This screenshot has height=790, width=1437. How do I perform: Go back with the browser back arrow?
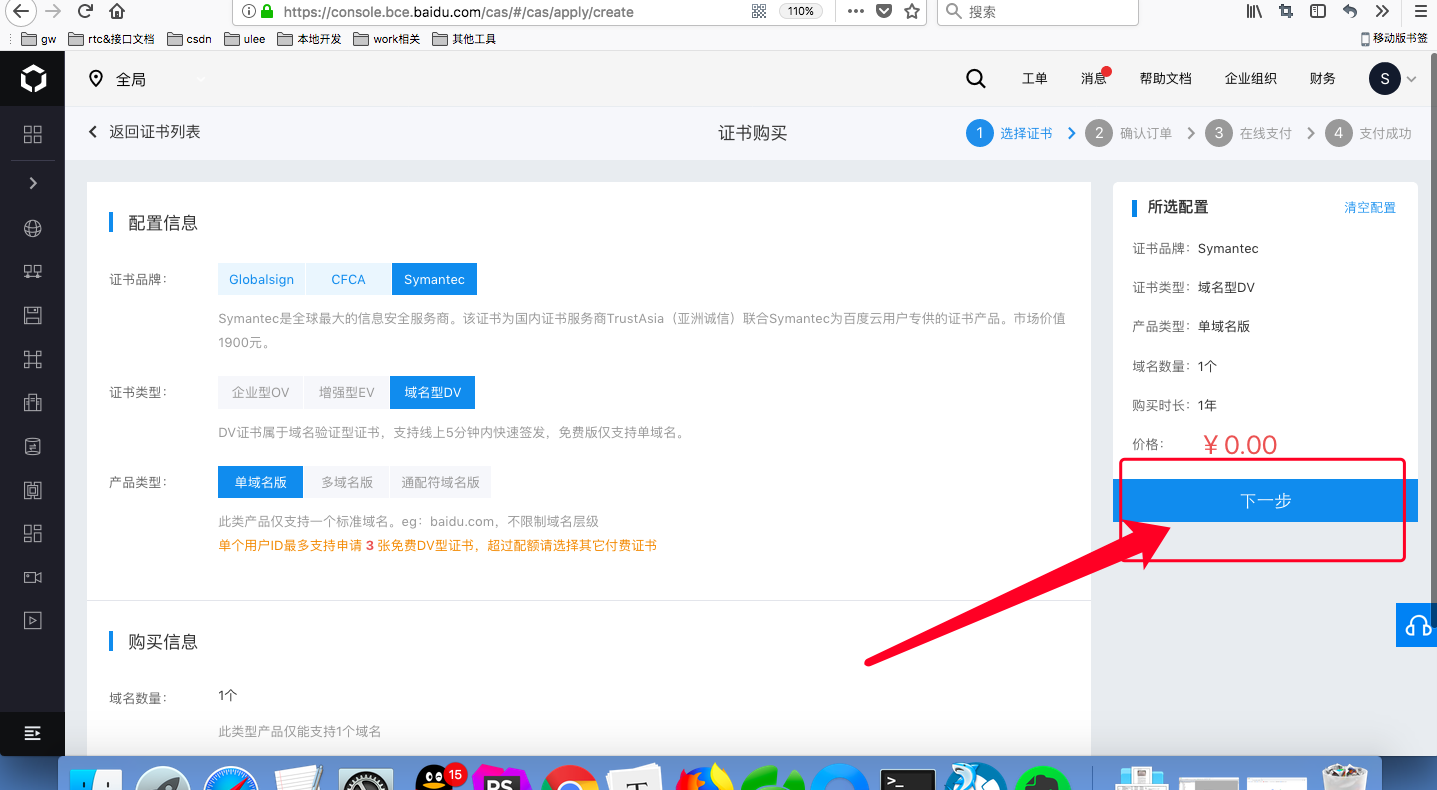[x=18, y=12]
